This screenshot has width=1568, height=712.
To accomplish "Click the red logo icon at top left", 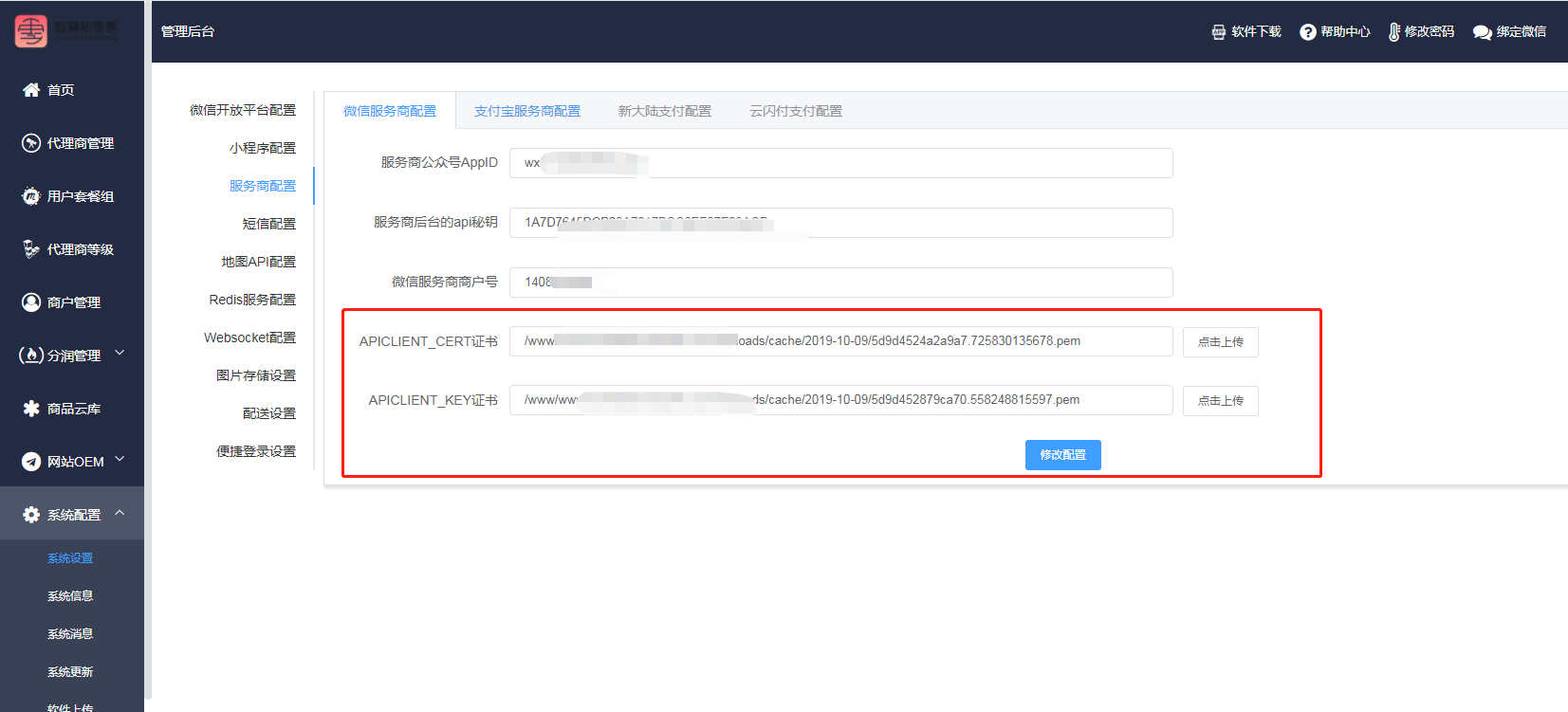I will (x=31, y=31).
